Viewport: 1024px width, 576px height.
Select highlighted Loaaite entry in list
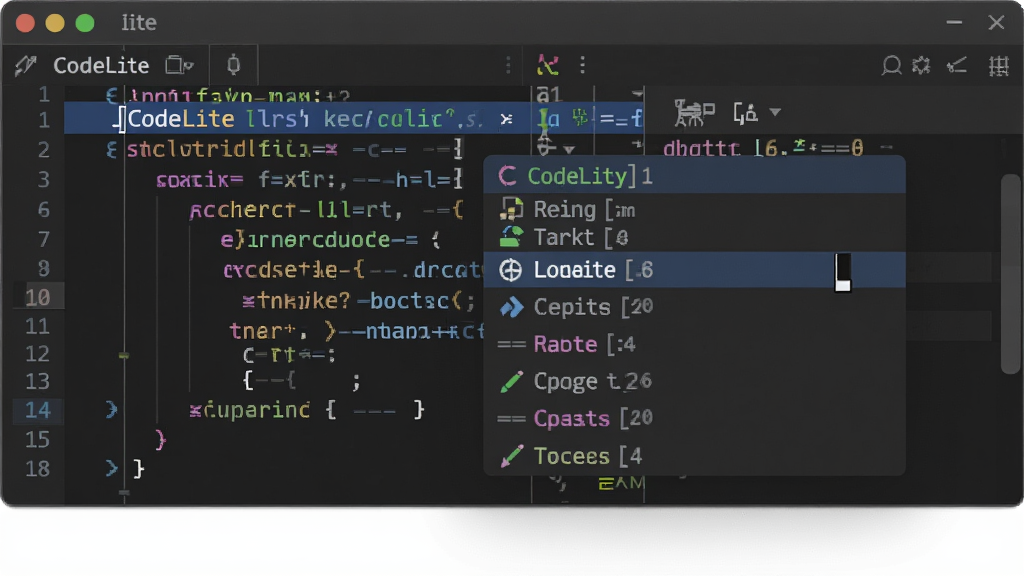[694, 270]
